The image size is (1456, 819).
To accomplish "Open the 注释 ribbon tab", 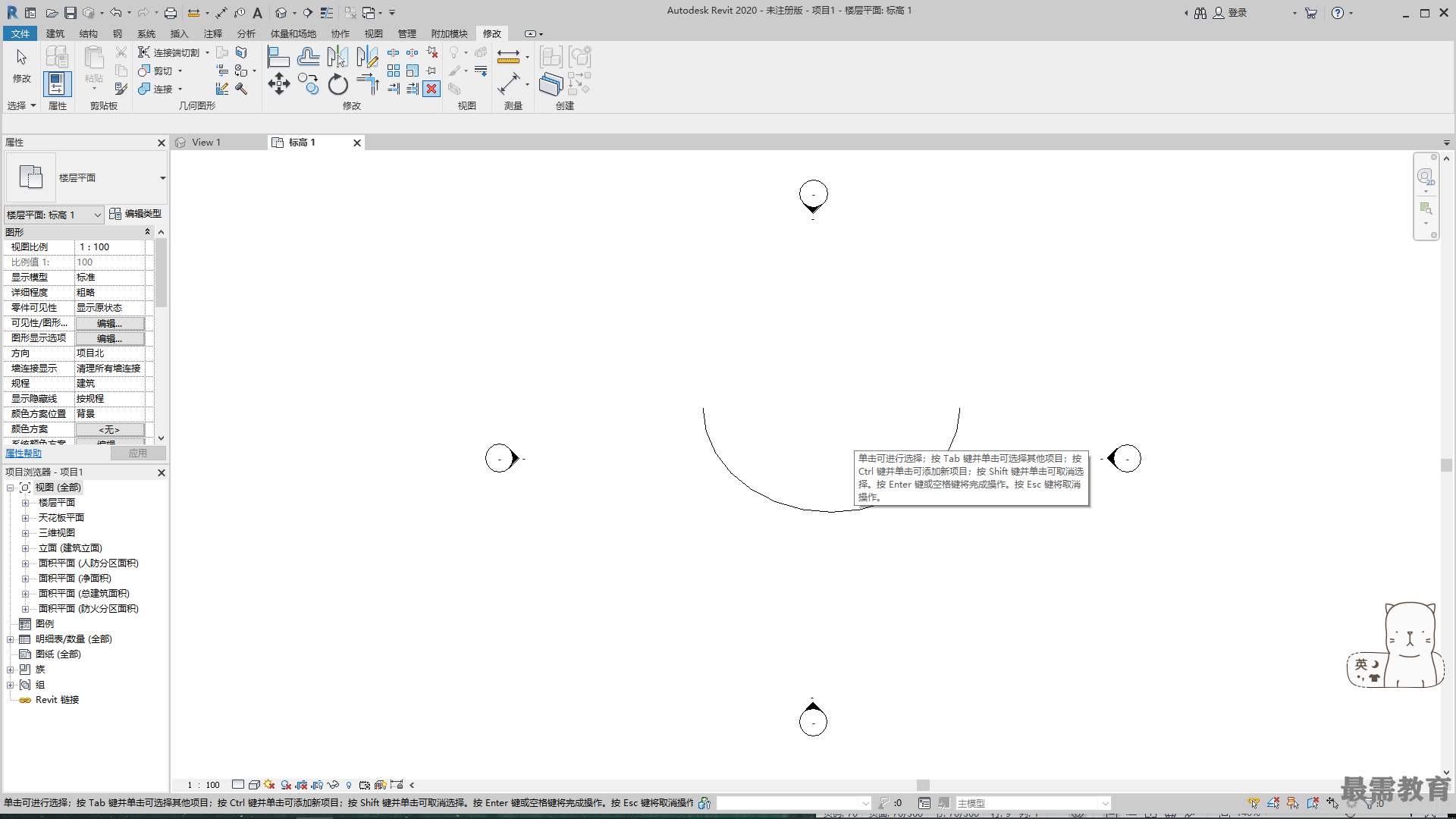I will pos(213,33).
